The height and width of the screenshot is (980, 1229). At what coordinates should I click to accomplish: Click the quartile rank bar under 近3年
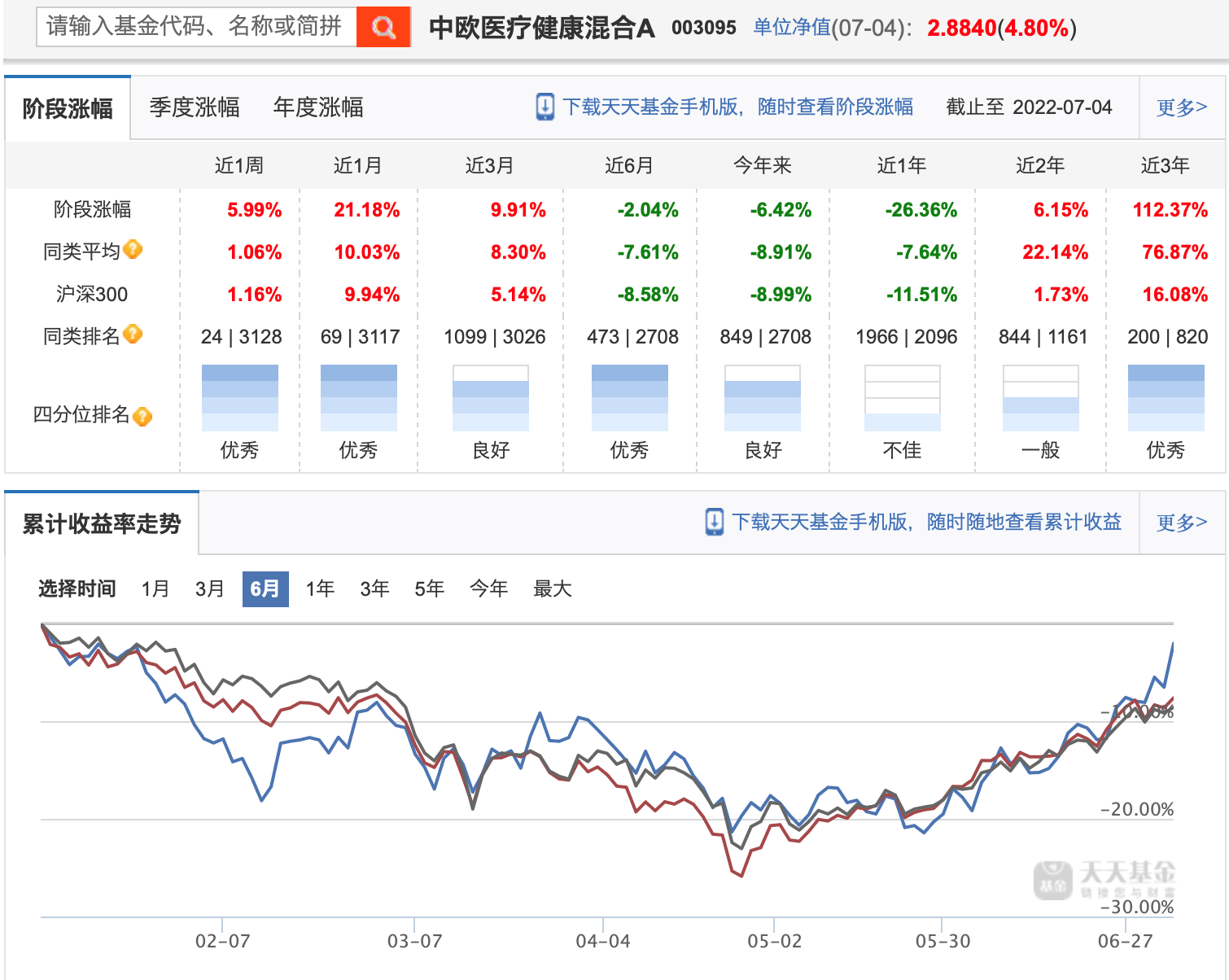pos(1166,398)
